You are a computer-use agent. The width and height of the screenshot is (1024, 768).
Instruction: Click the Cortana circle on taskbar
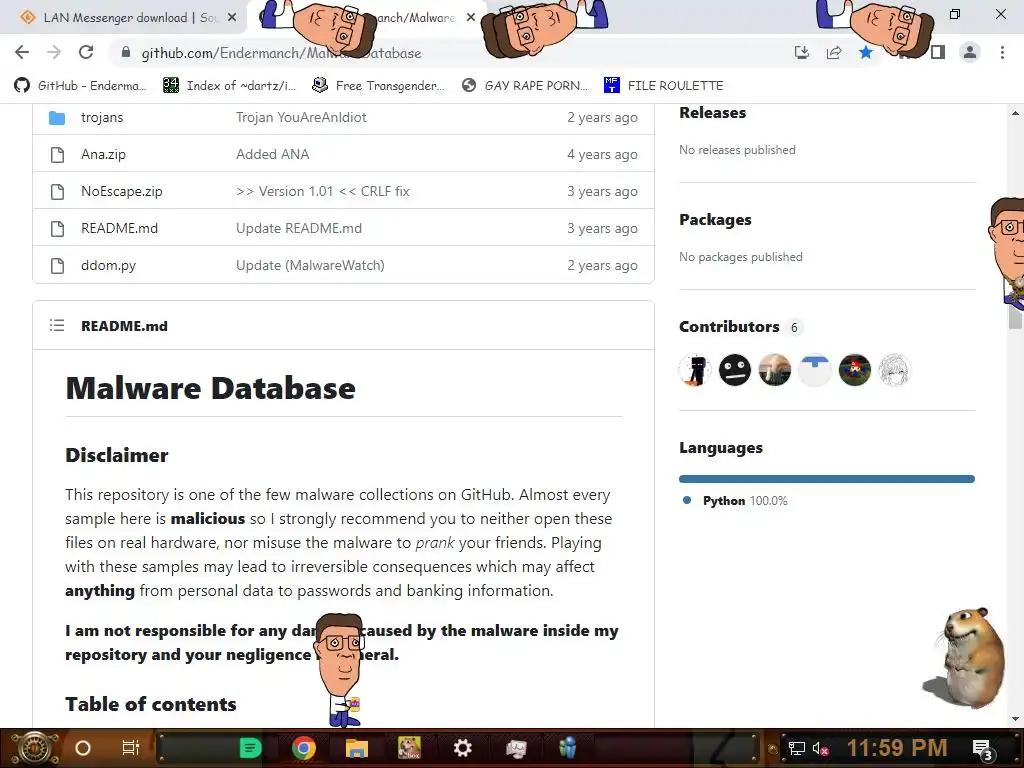tap(83, 748)
